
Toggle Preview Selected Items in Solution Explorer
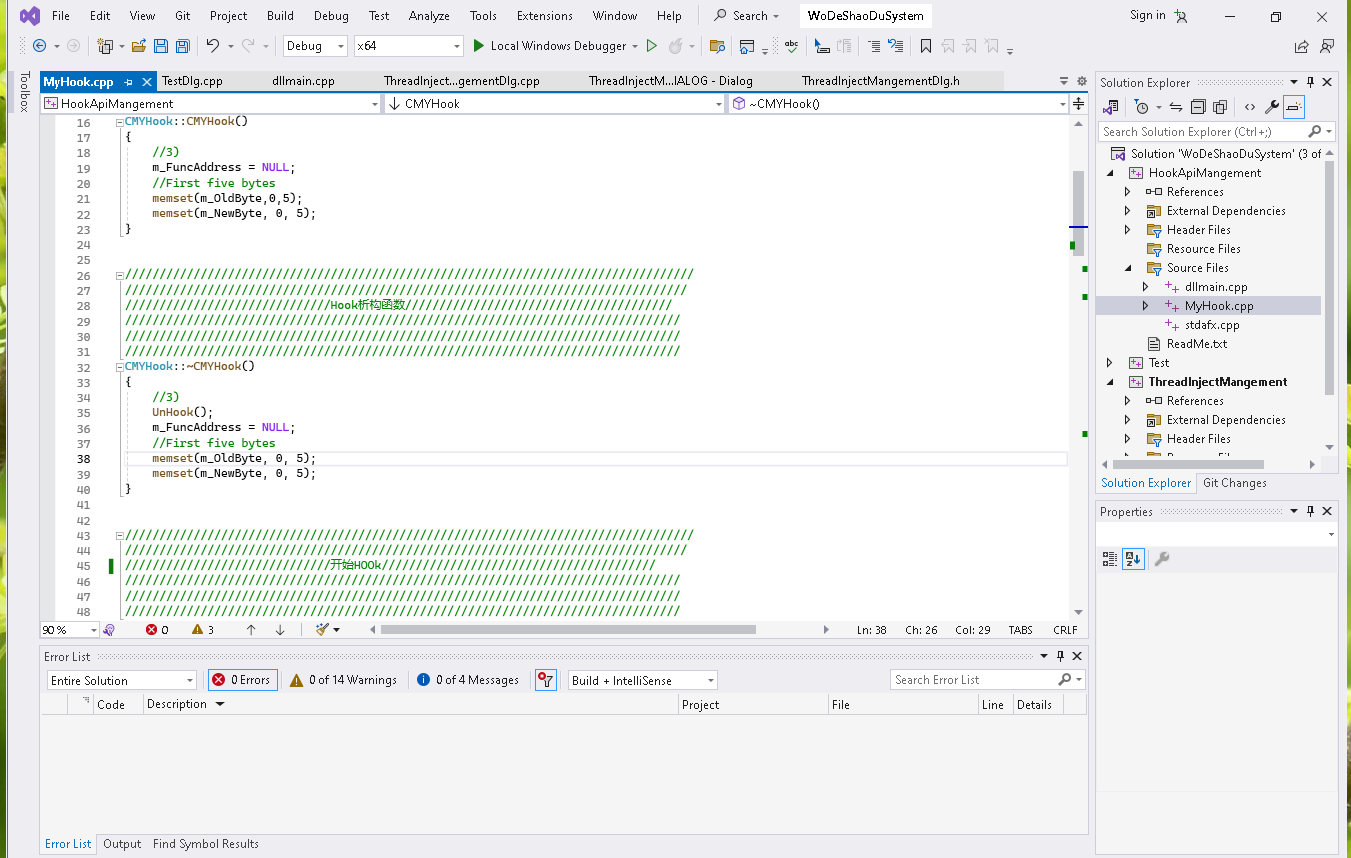tap(1294, 107)
